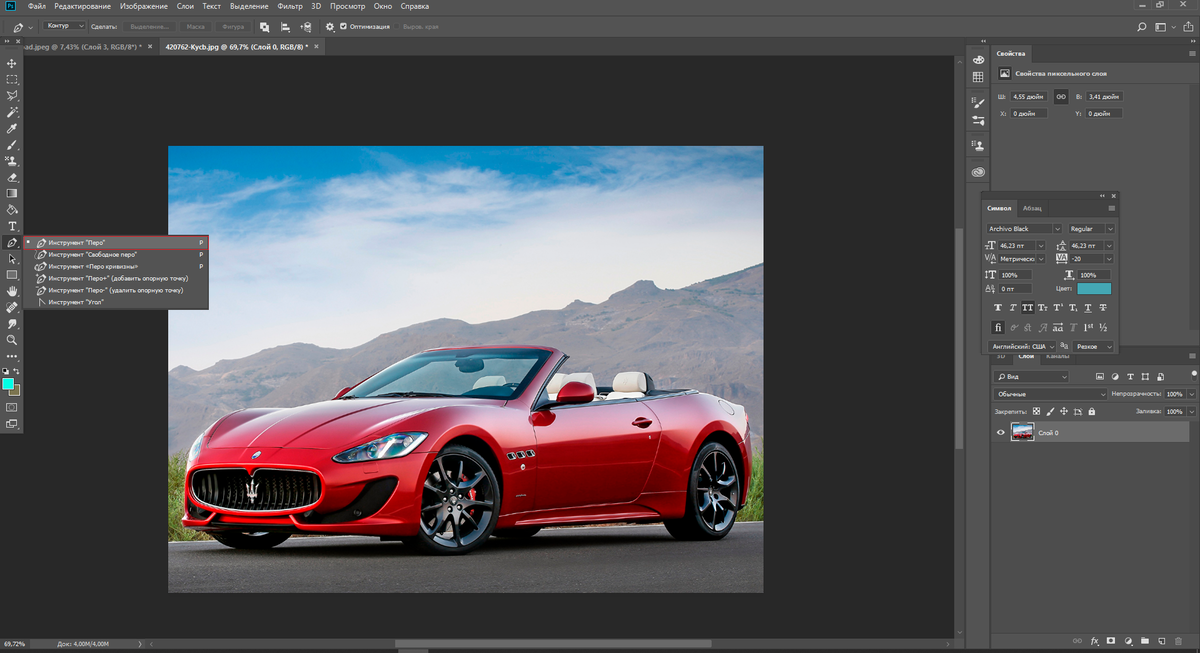
Task: Select the Hand tool
Action: coord(12,291)
